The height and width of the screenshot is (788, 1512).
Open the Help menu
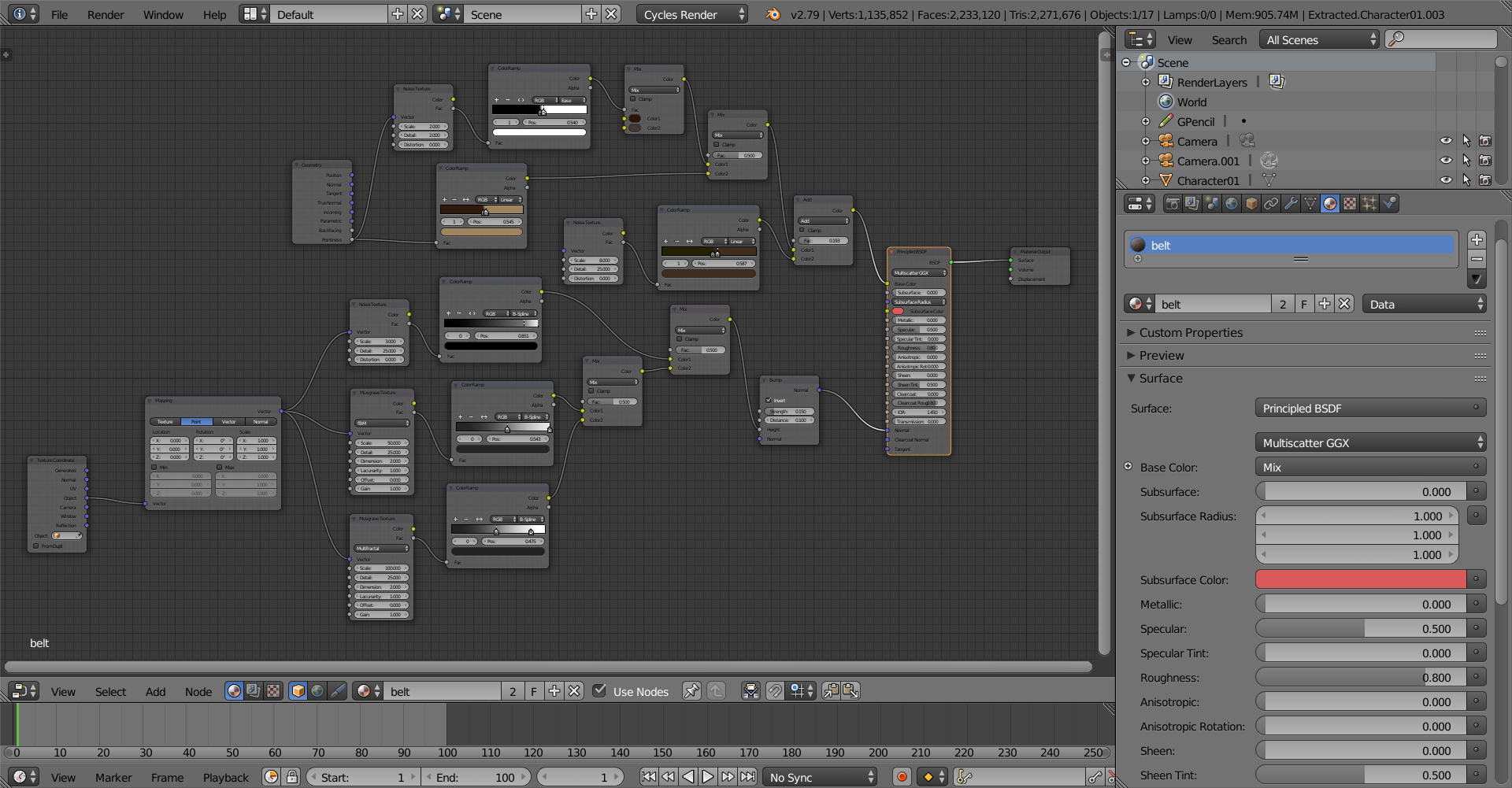click(x=214, y=14)
